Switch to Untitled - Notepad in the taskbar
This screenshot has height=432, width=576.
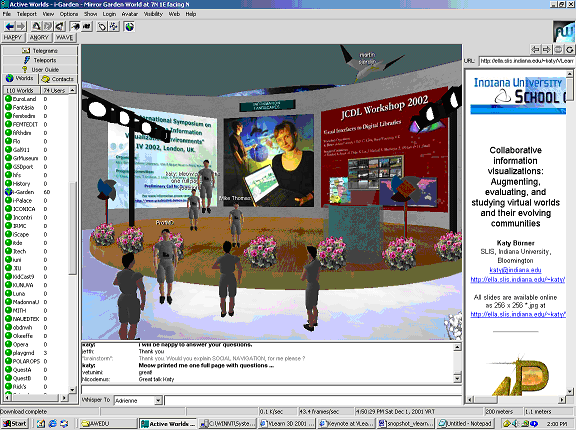(x=465, y=424)
